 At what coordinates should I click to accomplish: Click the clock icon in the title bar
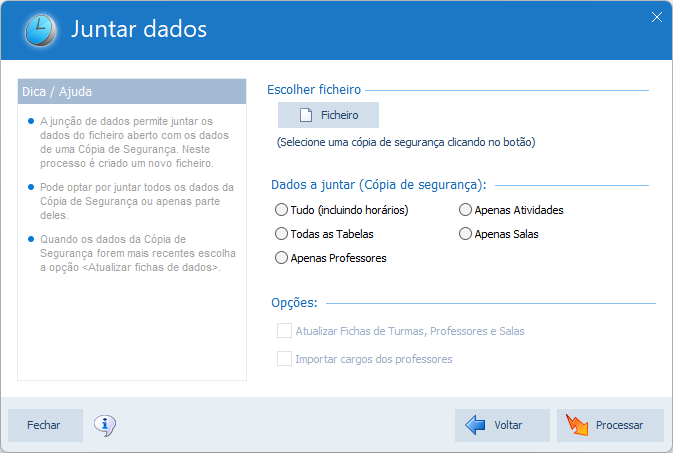click(41, 30)
